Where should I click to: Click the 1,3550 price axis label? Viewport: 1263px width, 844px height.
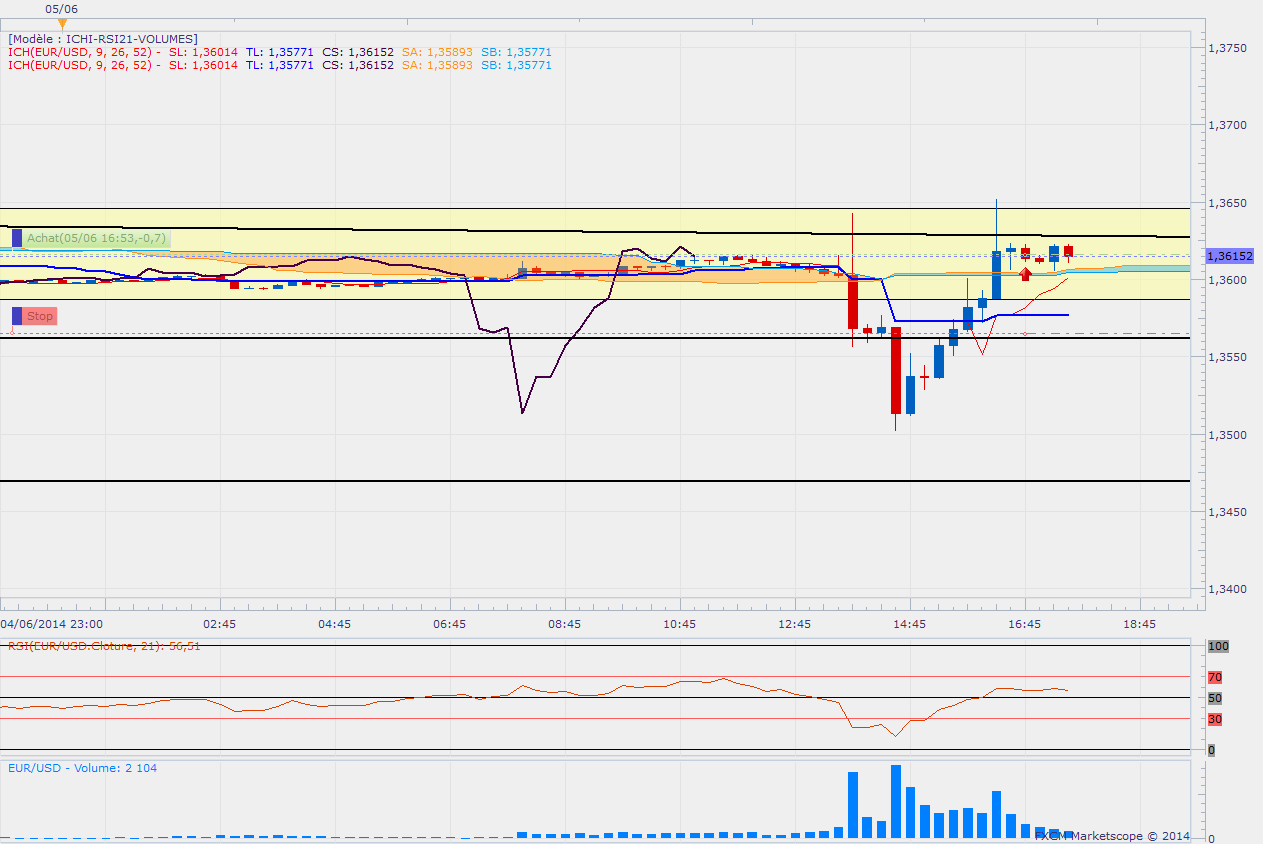tap(1226, 357)
